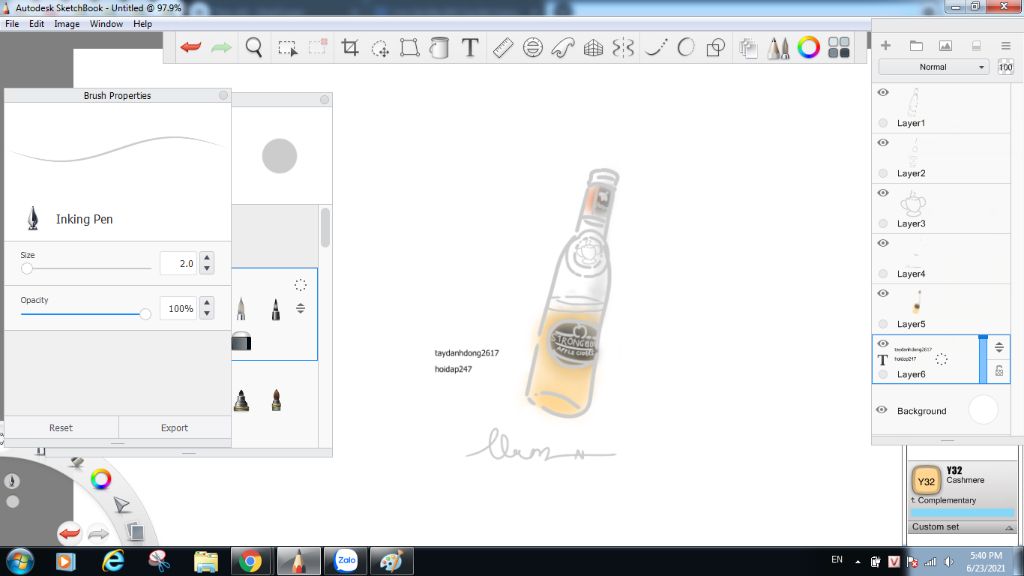Open the Brush Palette icon
The width and height of the screenshot is (1024, 576).
(778, 48)
